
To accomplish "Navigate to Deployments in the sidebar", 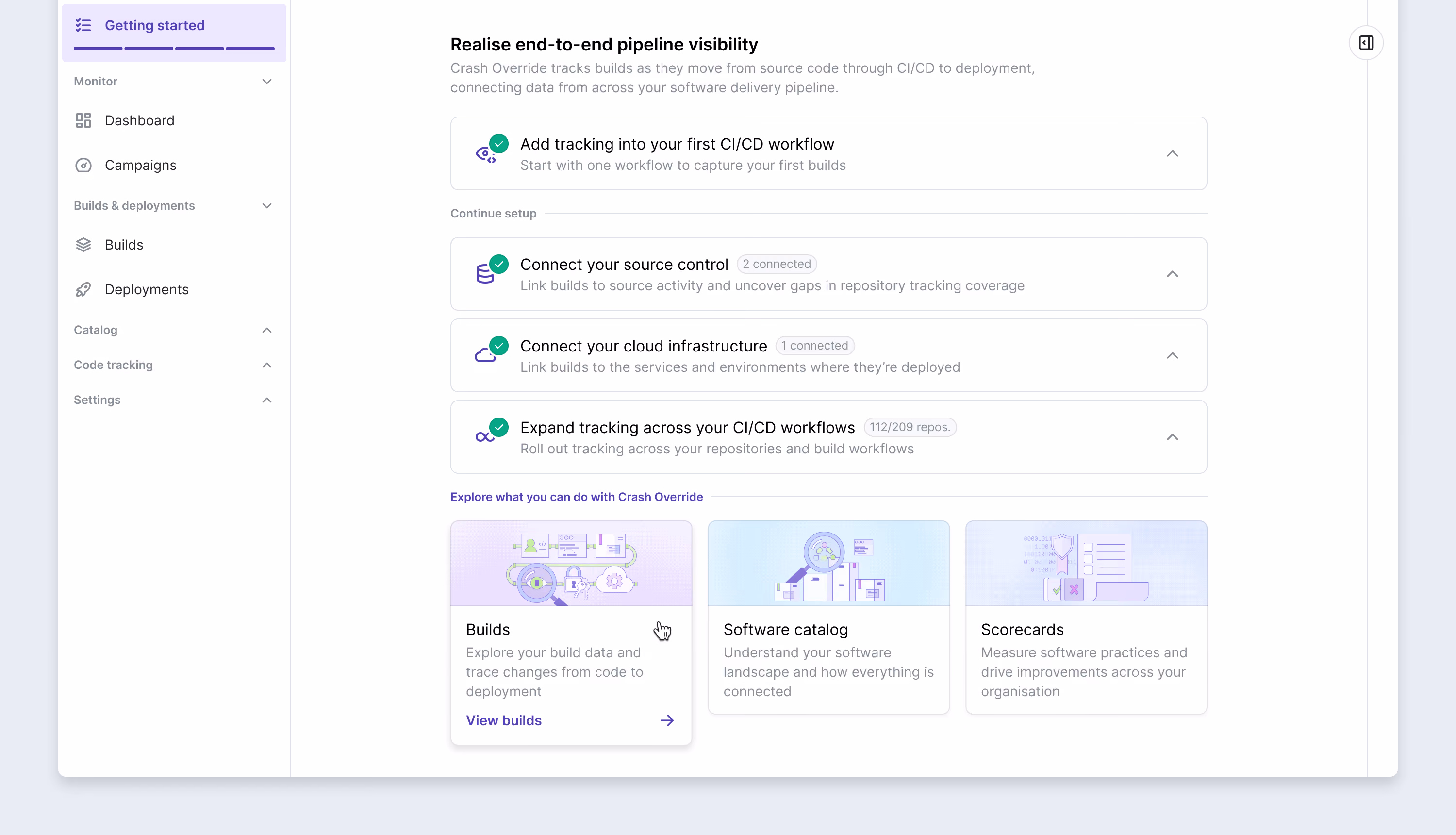I will (x=174, y=290).
